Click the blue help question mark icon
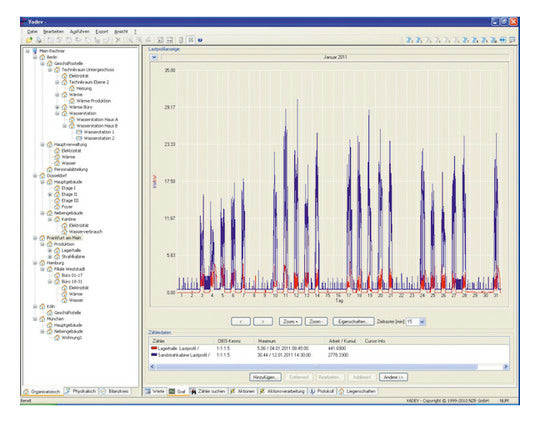The height and width of the screenshot is (422, 540). (x=200, y=40)
